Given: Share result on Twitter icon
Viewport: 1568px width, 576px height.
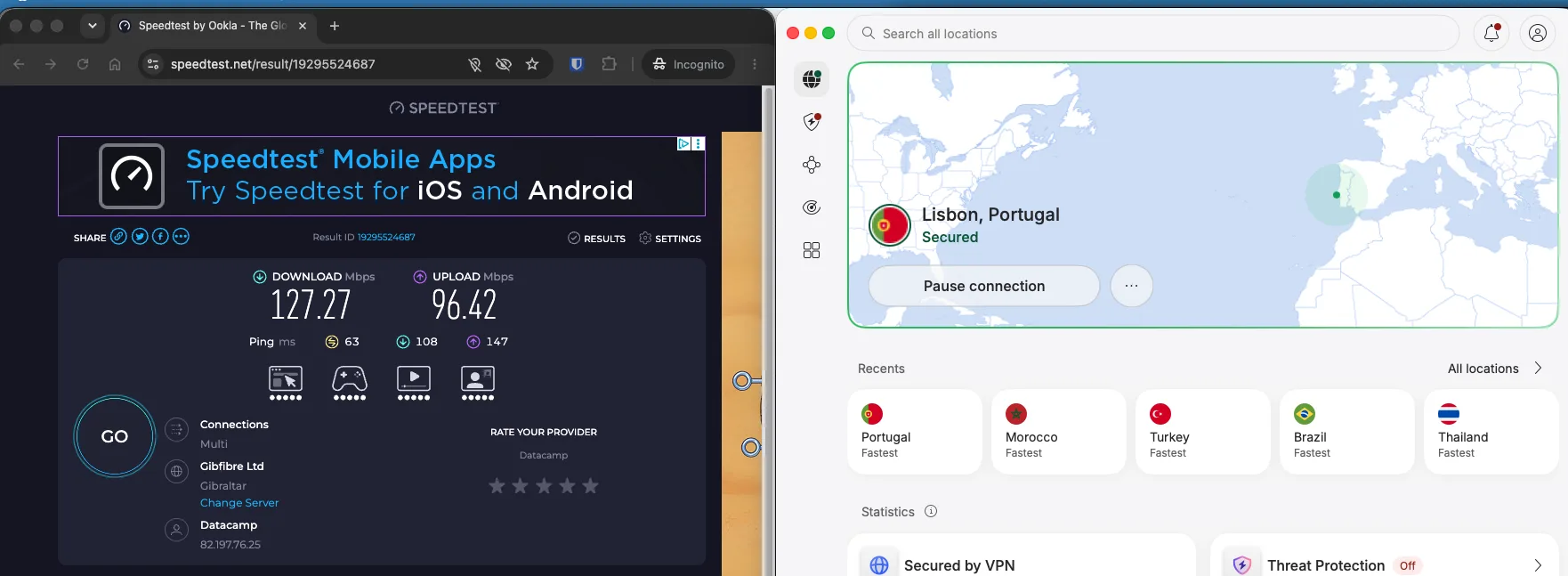Looking at the screenshot, I should (140, 237).
